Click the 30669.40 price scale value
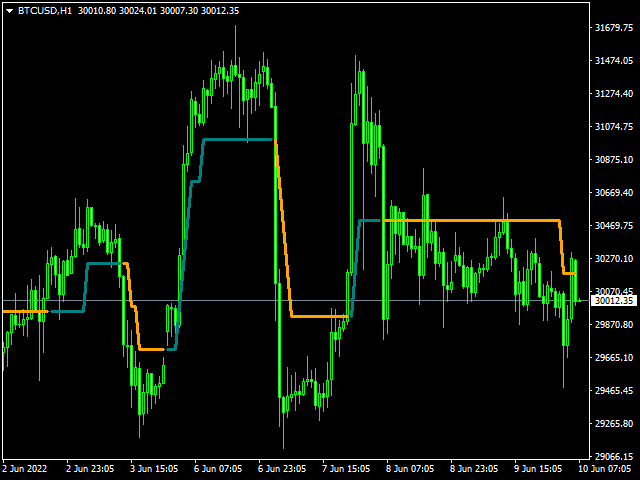 point(614,193)
